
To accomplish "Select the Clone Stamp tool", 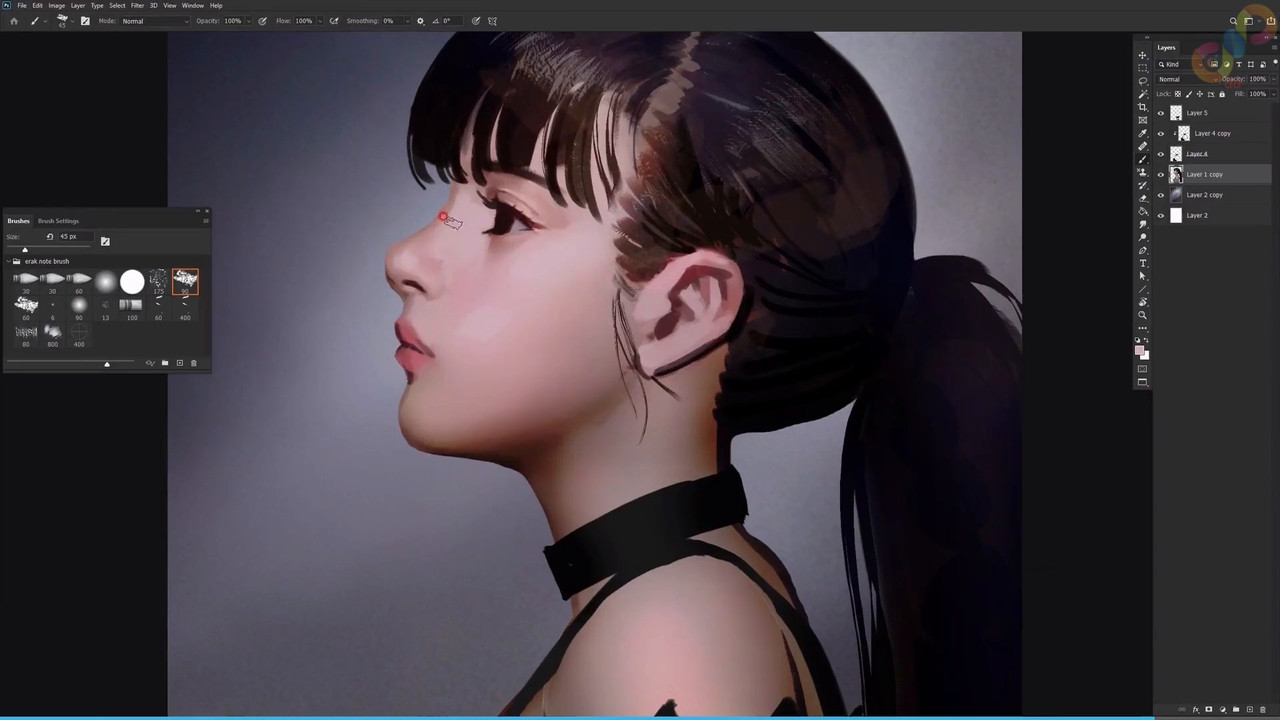I will pyautogui.click(x=1143, y=172).
